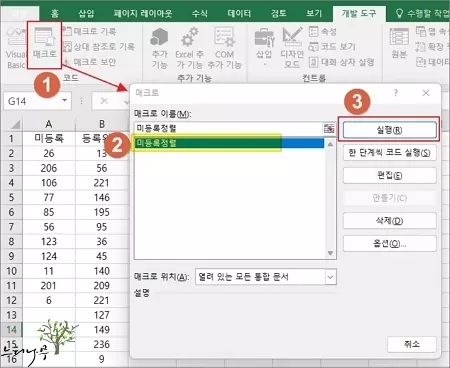Click the 삭제(D) delete button
This screenshot has width=450, height=368.
[389, 221]
